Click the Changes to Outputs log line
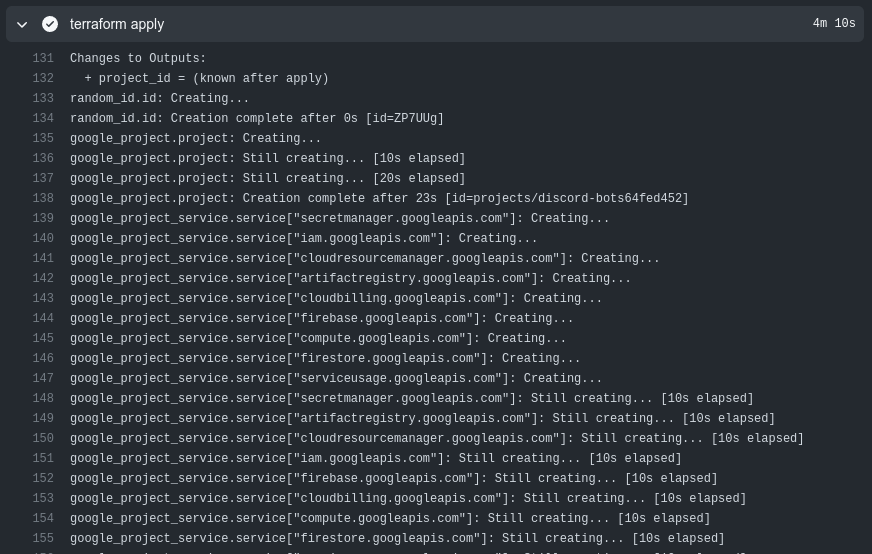The width and height of the screenshot is (872, 554). pyautogui.click(x=138, y=58)
